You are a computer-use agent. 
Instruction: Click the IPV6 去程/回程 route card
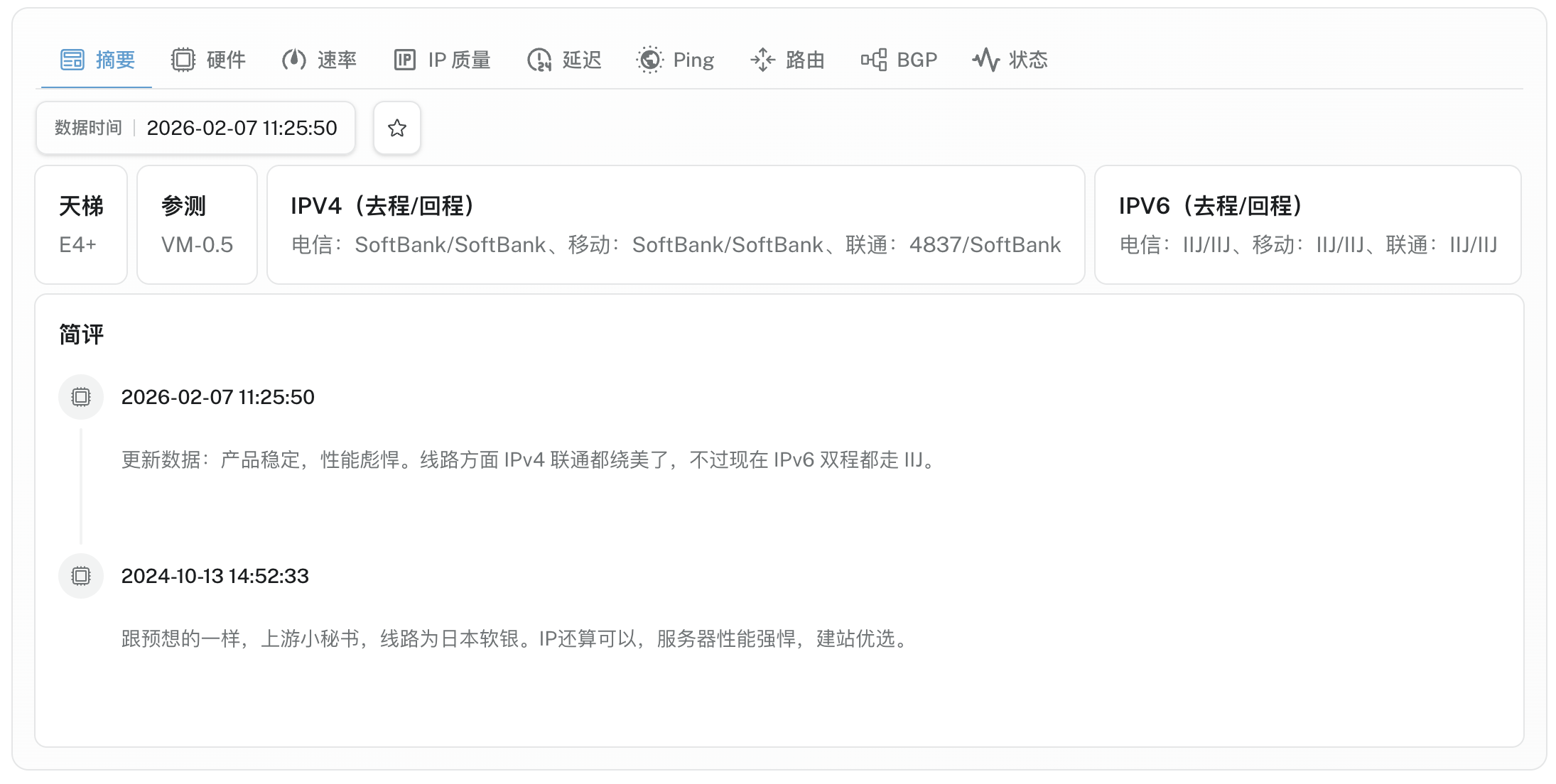pyautogui.click(x=1307, y=224)
